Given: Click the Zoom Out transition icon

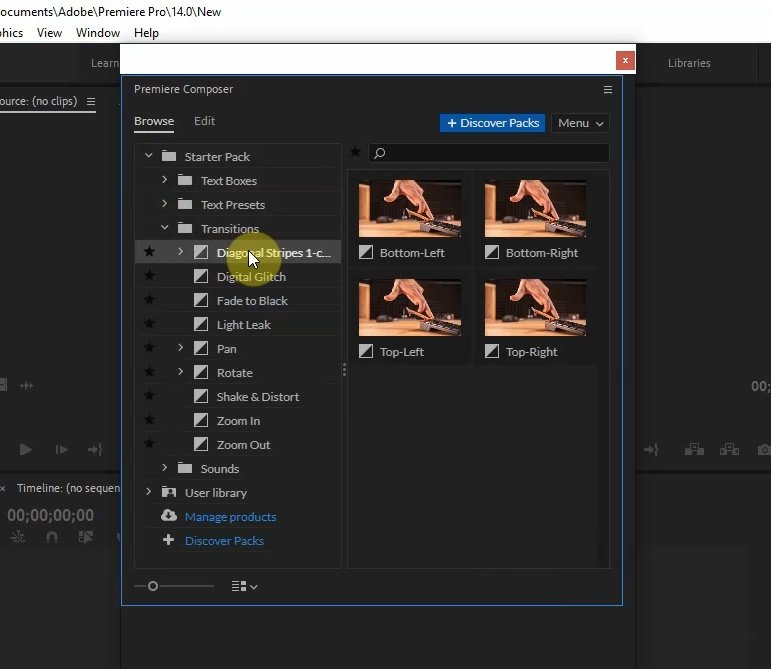Looking at the screenshot, I should [x=201, y=444].
